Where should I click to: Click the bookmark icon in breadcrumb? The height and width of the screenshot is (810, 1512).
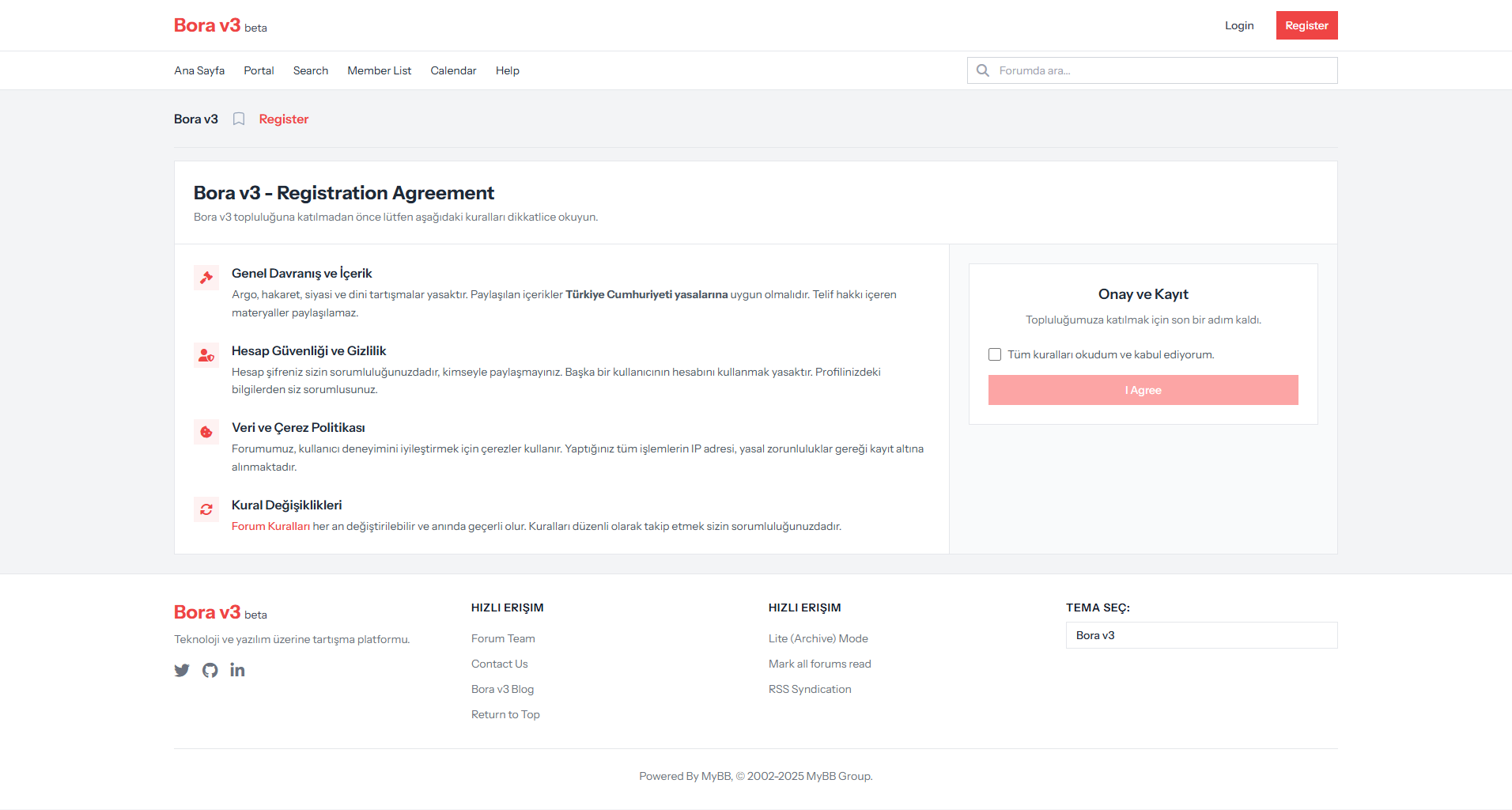click(239, 119)
